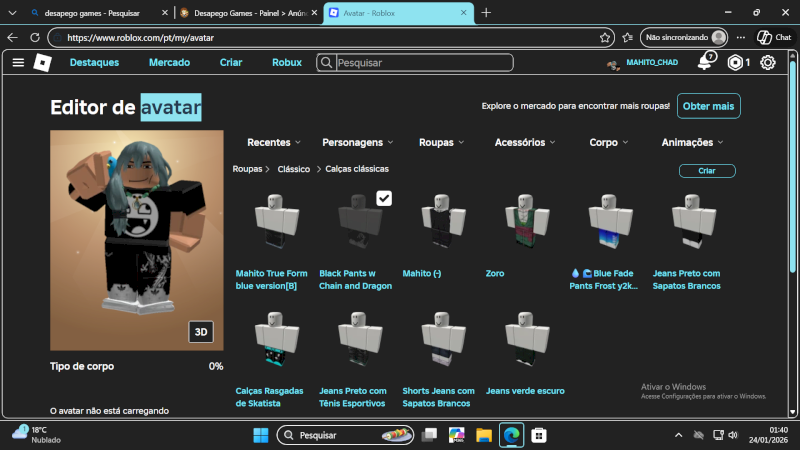This screenshot has width=800, height=450.
Task: Toggle the avatar preview 3D button
Action: [x=202, y=332]
